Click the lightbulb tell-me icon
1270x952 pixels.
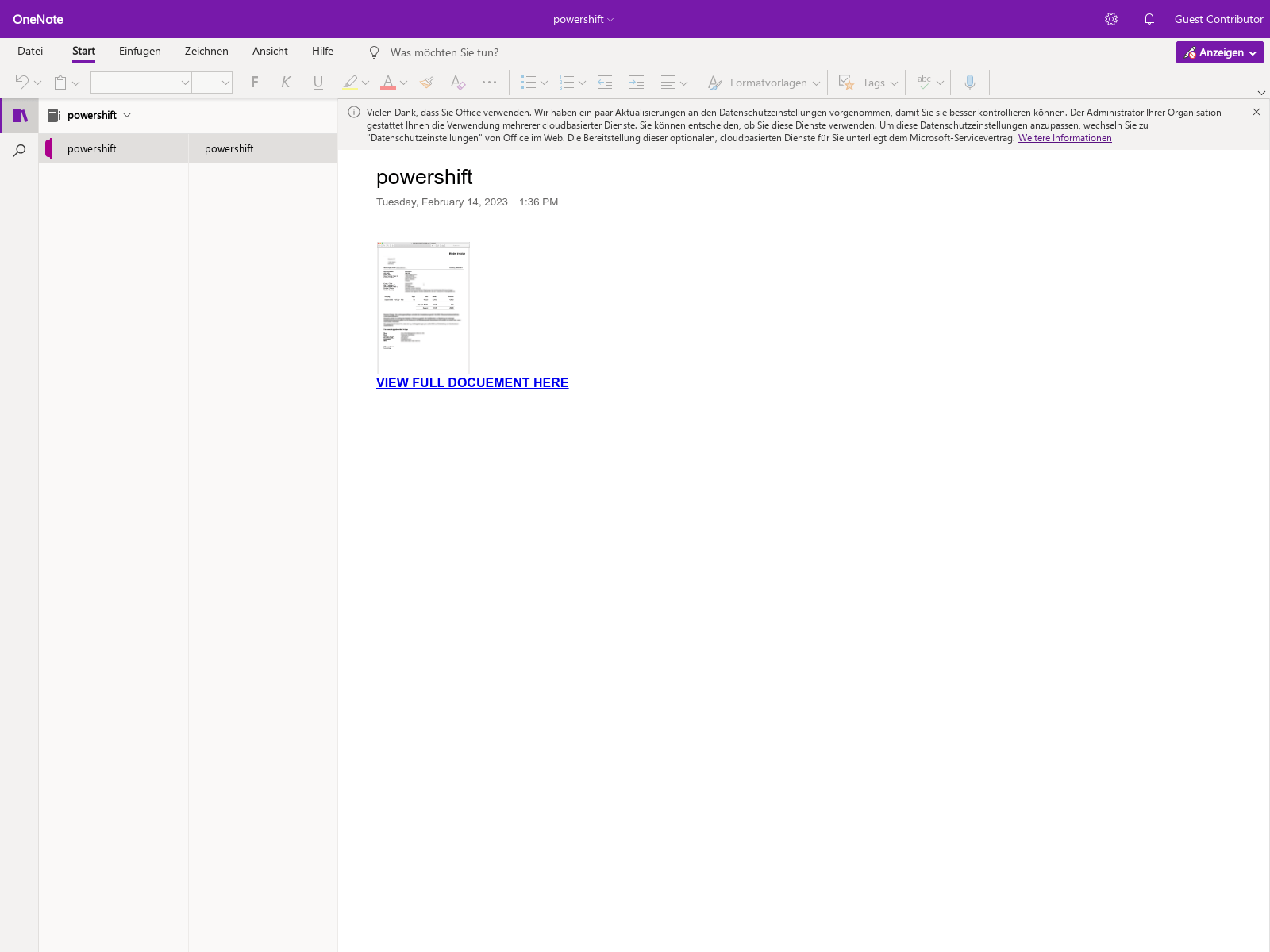tap(375, 52)
